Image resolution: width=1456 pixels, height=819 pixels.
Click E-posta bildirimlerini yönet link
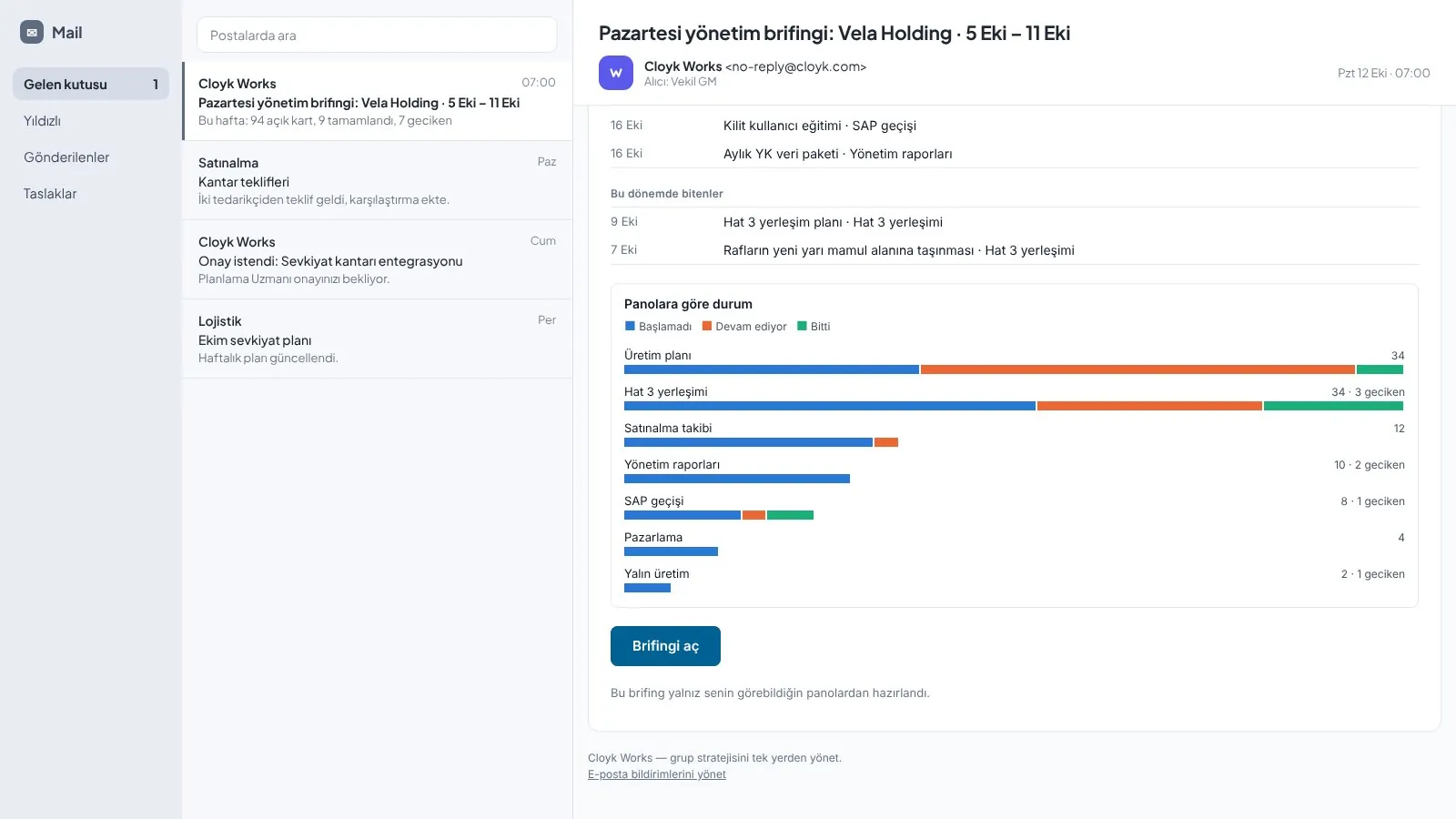[x=657, y=774]
